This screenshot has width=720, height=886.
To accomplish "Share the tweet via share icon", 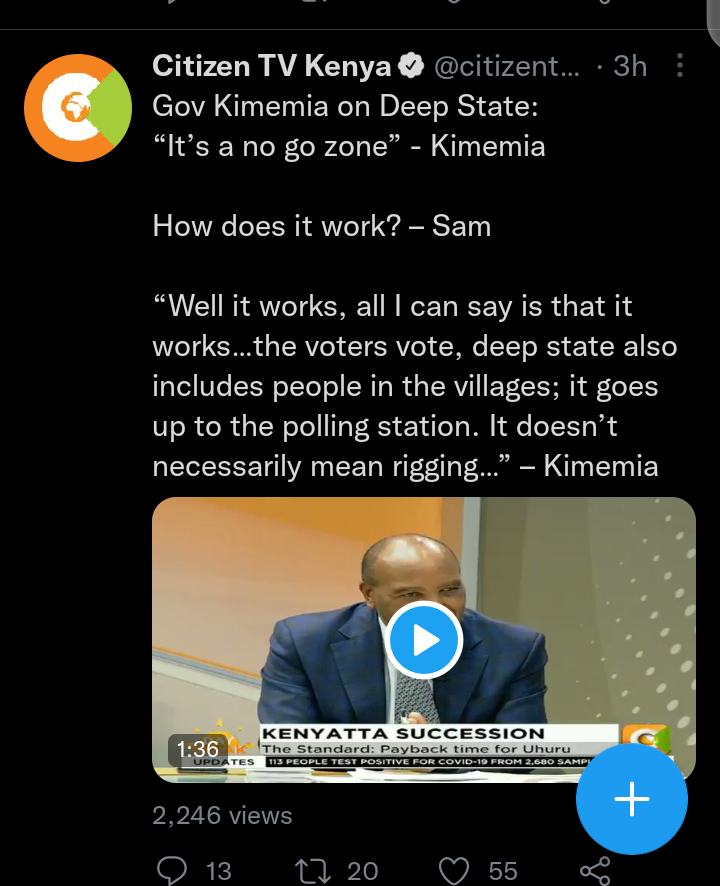I will pos(596,871).
